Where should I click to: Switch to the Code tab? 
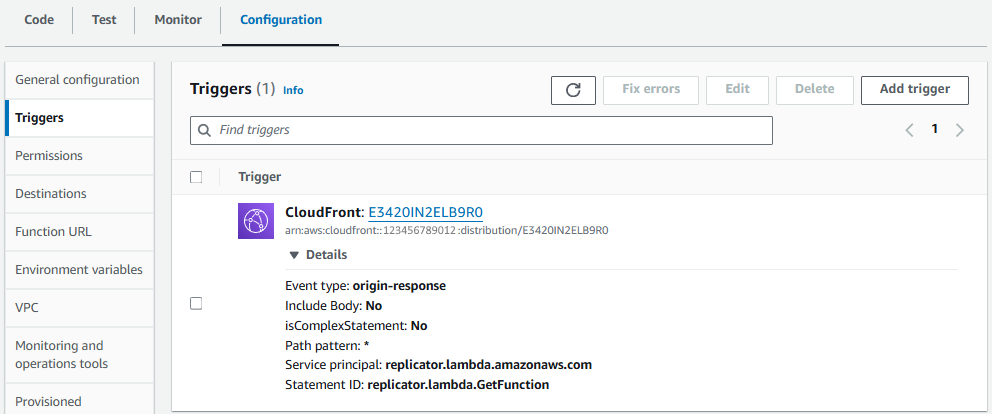pyautogui.click(x=39, y=20)
